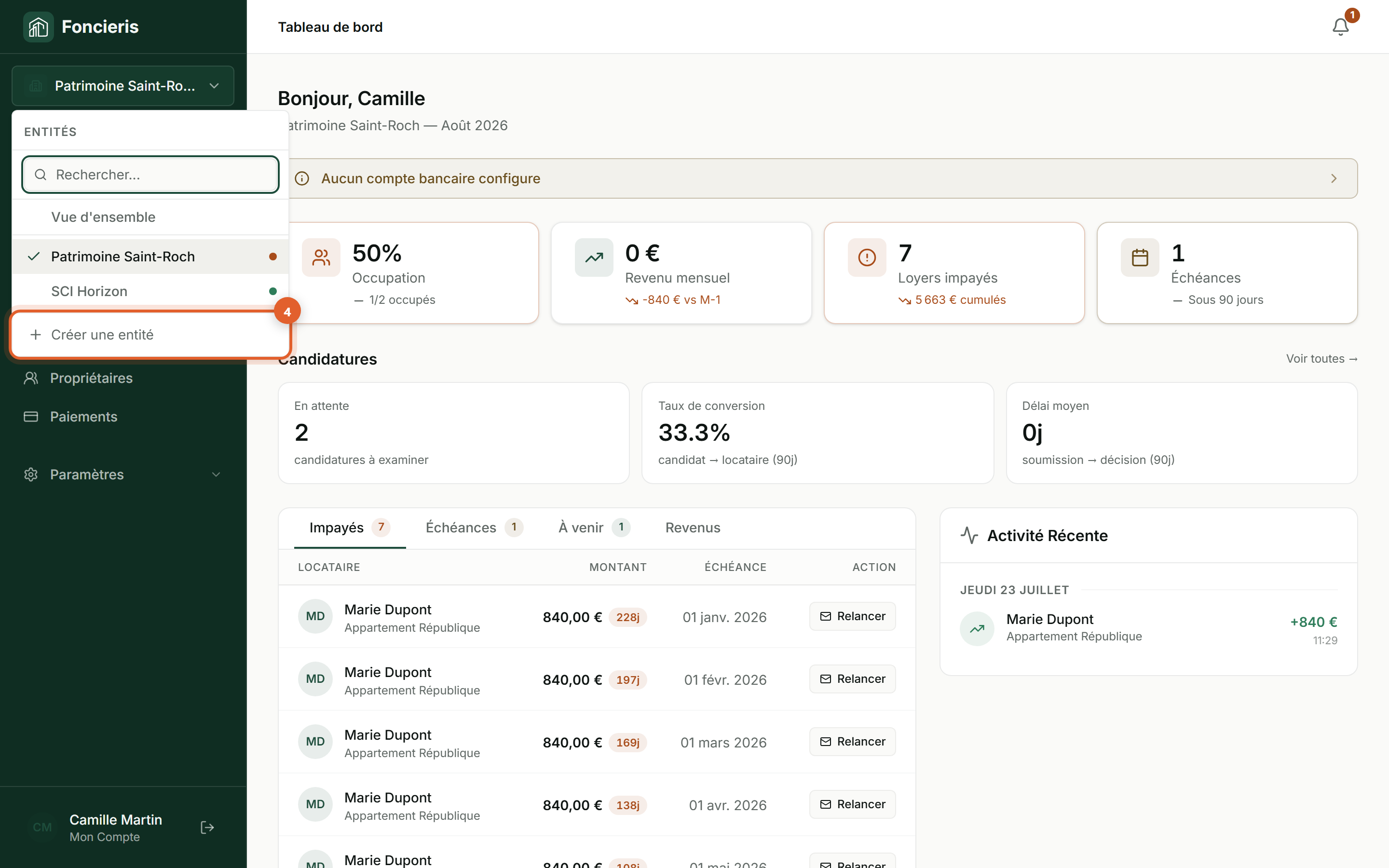This screenshot has height=868, width=1389.
Task: Click Relancer for 01 janv. 2026 rent
Action: [x=852, y=616]
